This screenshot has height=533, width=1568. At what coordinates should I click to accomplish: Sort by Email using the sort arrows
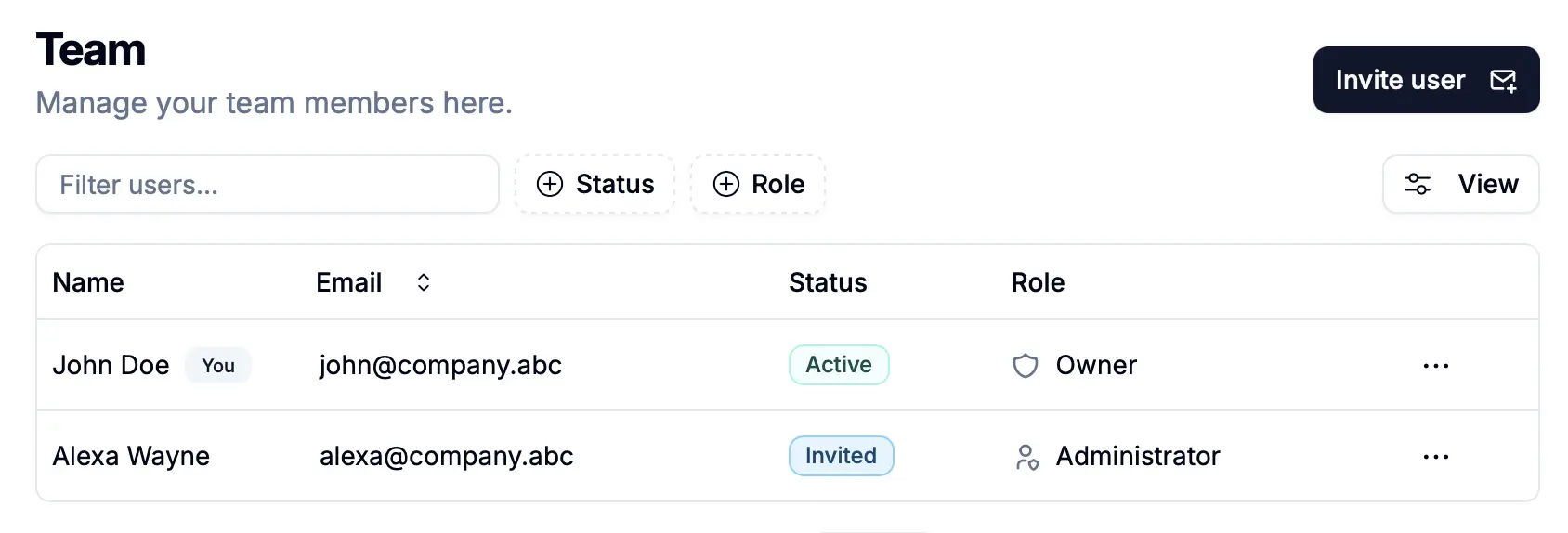(424, 283)
